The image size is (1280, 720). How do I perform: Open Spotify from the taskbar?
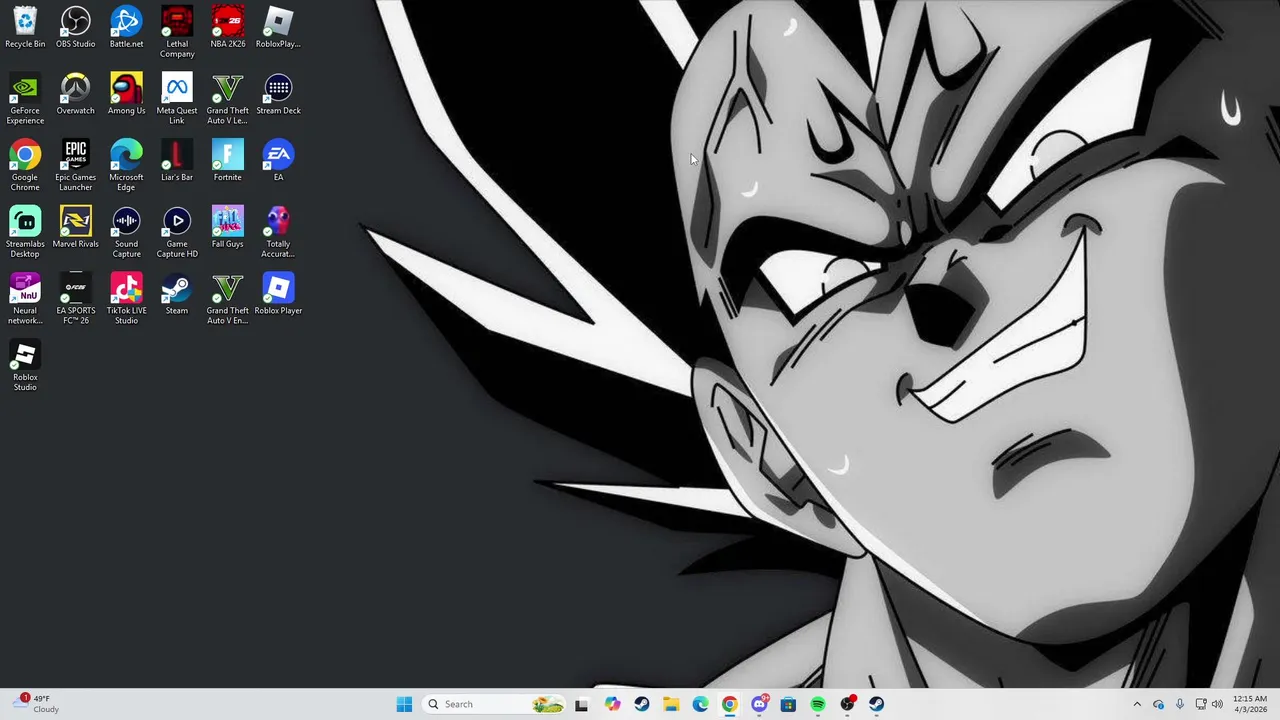pyautogui.click(x=818, y=704)
